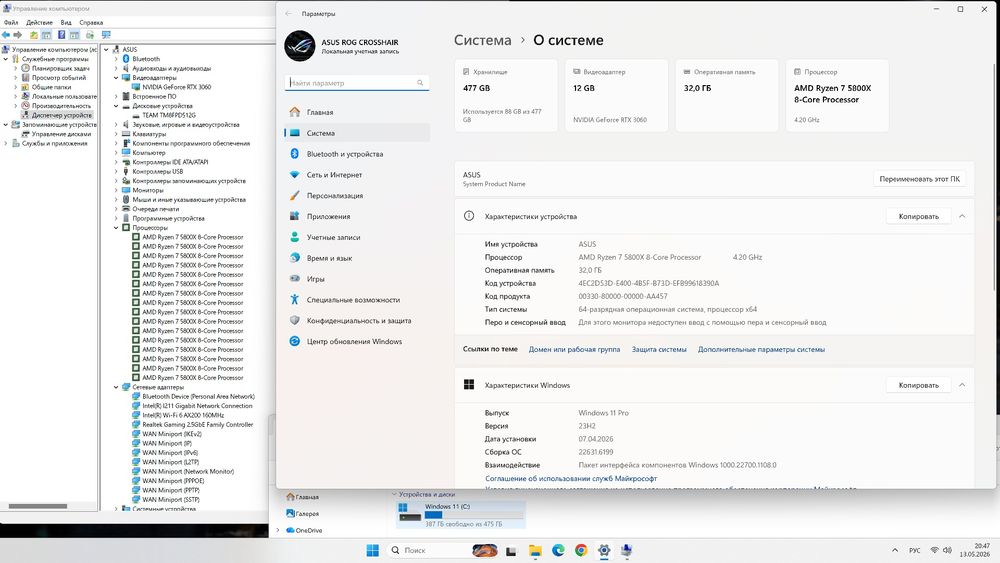Select WAN Miniport (PPPOE) entry
This screenshot has width=1000, height=563.
click(x=173, y=481)
